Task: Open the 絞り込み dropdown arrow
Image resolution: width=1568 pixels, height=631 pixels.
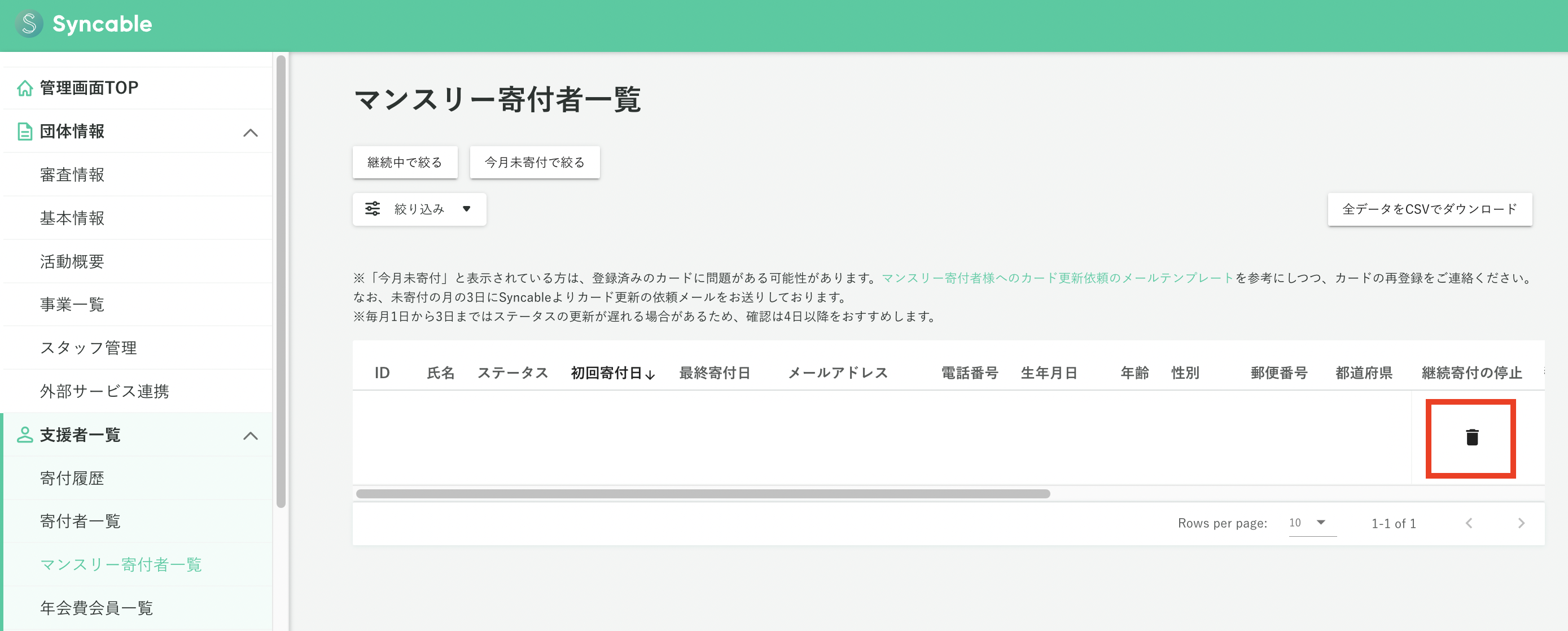Action: 466,209
